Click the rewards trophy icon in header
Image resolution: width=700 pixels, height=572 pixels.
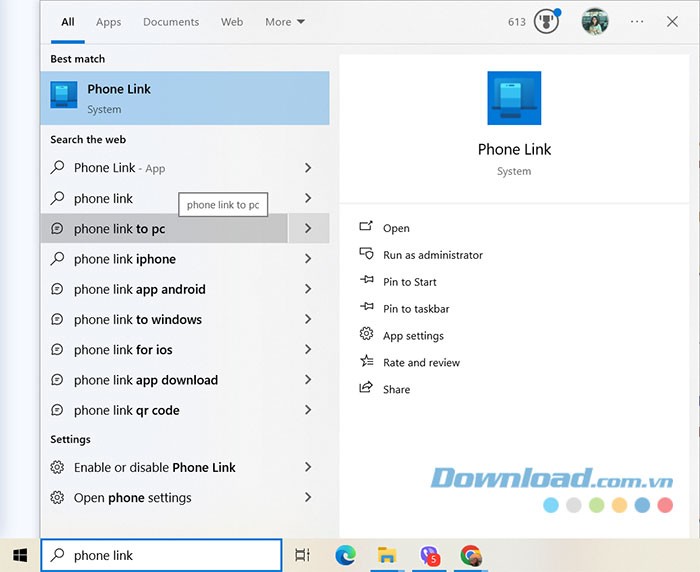[x=546, y=22]
